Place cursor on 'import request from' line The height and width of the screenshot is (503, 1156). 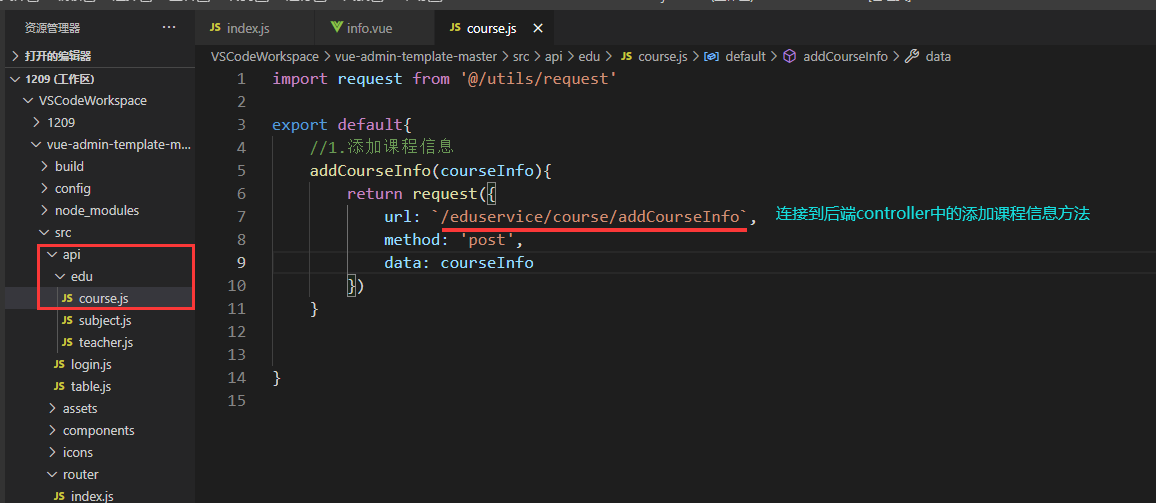click(445, 79)
